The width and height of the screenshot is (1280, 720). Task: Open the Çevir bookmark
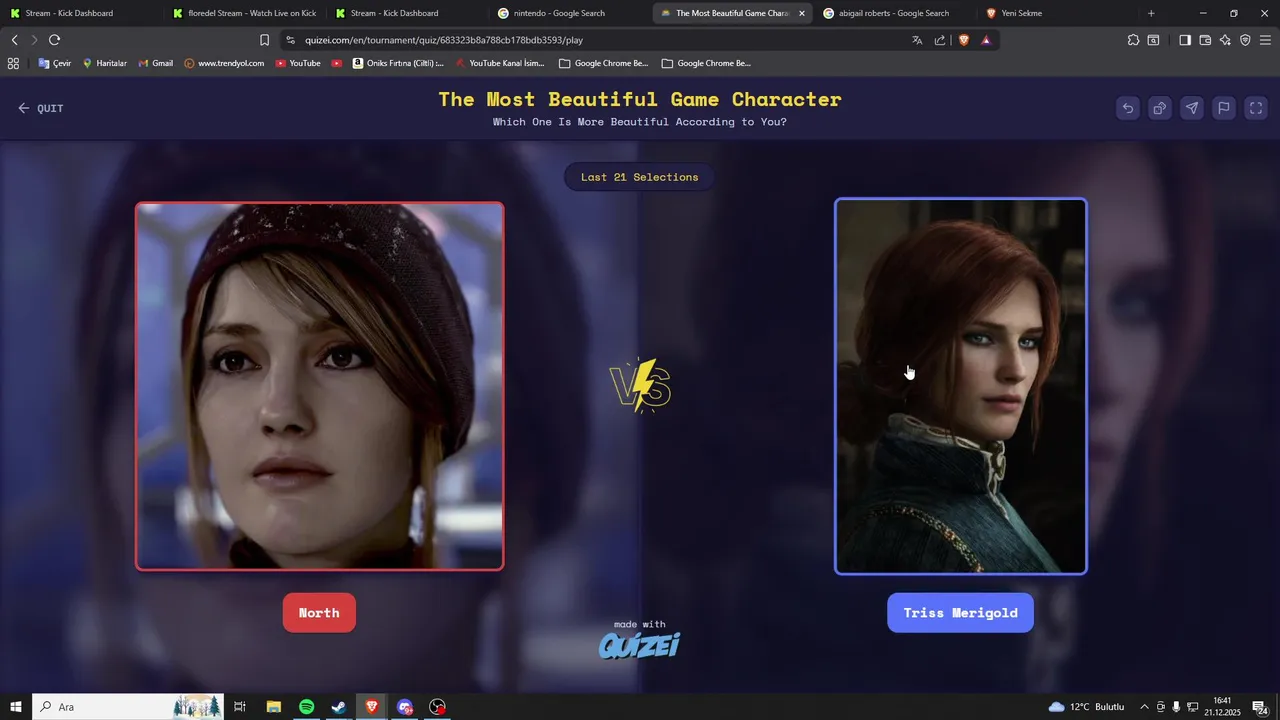tap(55, 63)
